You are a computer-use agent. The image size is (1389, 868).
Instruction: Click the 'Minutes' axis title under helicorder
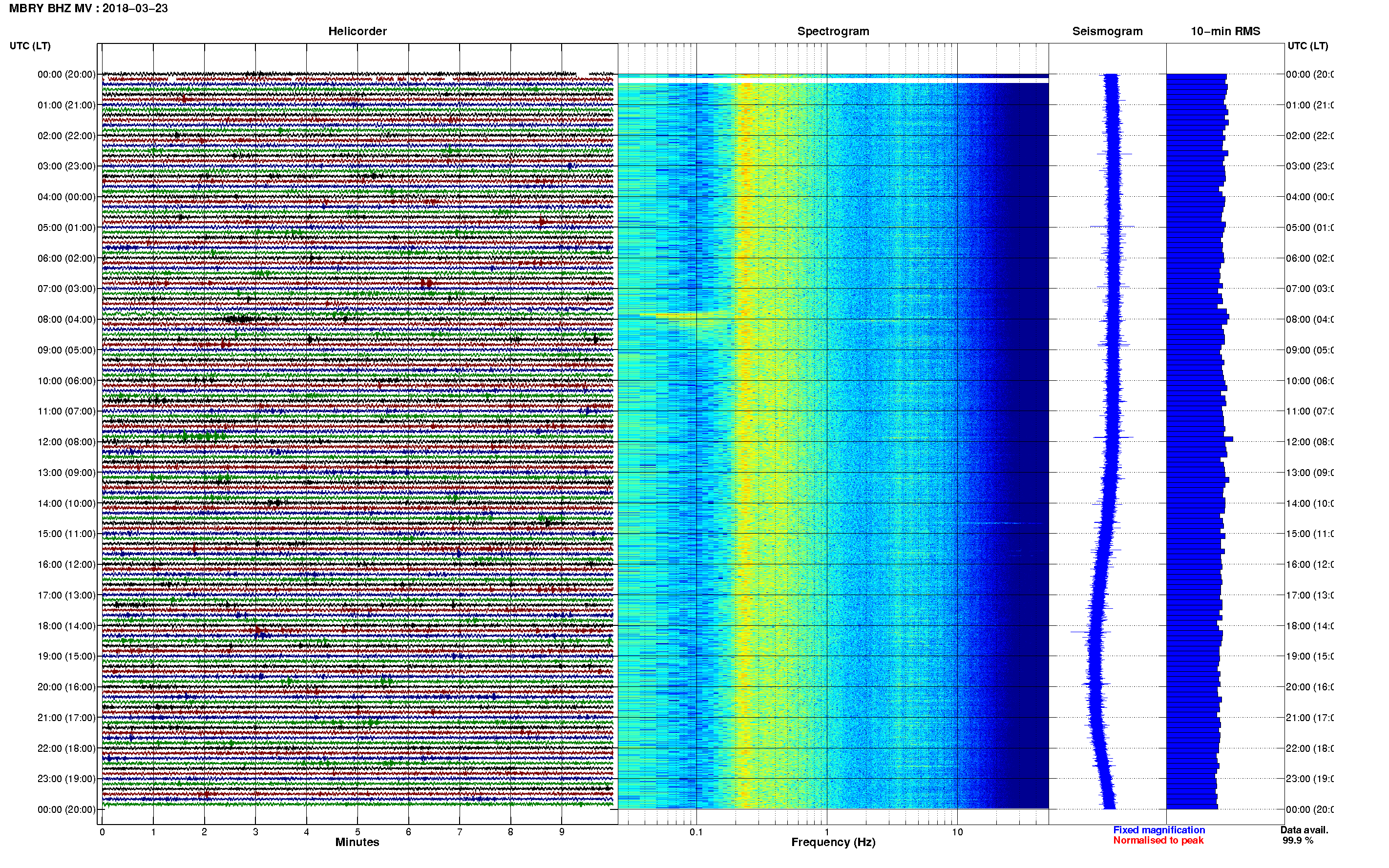pyautogui.click(x=357, y=842)
